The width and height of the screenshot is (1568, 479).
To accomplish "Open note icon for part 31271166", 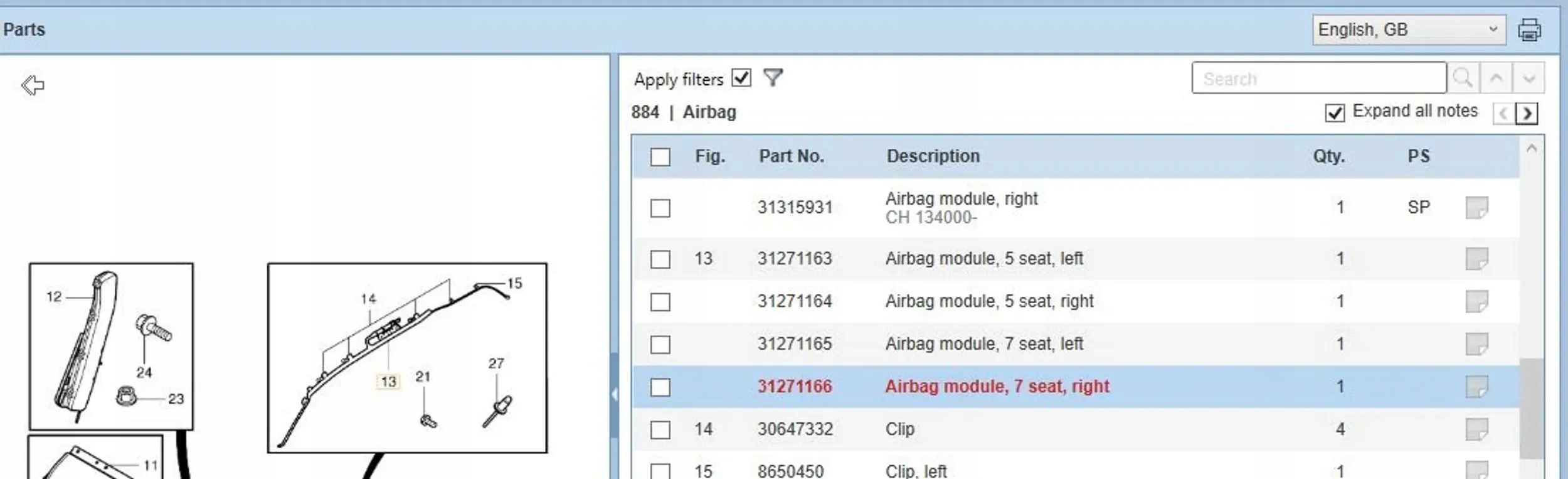I will click(x=1476, y=387).
